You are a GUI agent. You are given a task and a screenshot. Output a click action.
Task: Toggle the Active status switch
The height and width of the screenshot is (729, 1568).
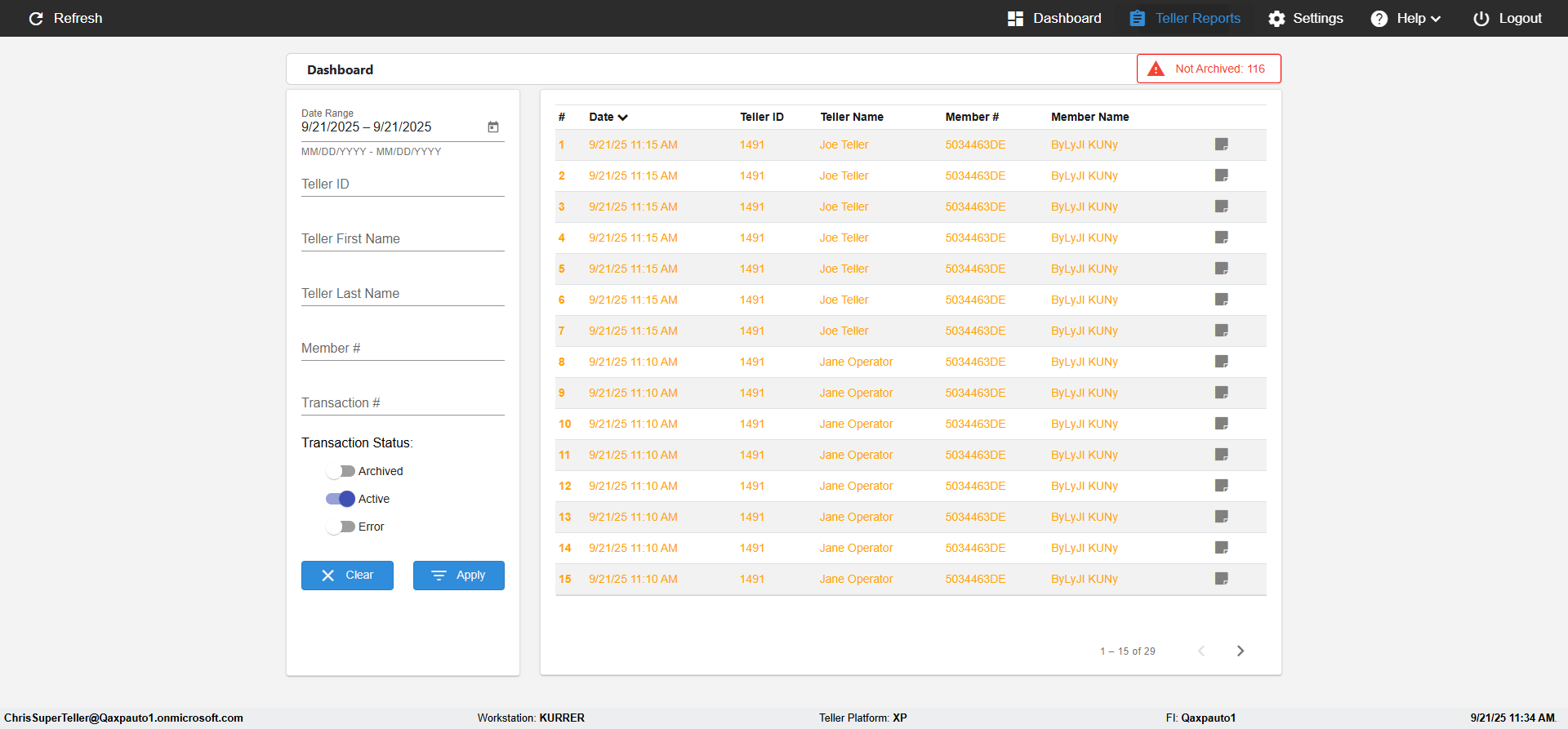click(341, 499)
